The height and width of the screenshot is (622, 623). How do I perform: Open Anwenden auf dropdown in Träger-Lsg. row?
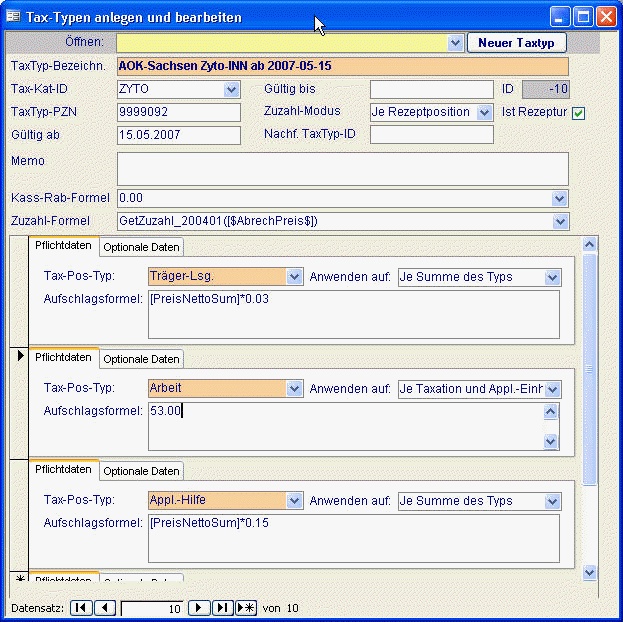click(552, 277)
